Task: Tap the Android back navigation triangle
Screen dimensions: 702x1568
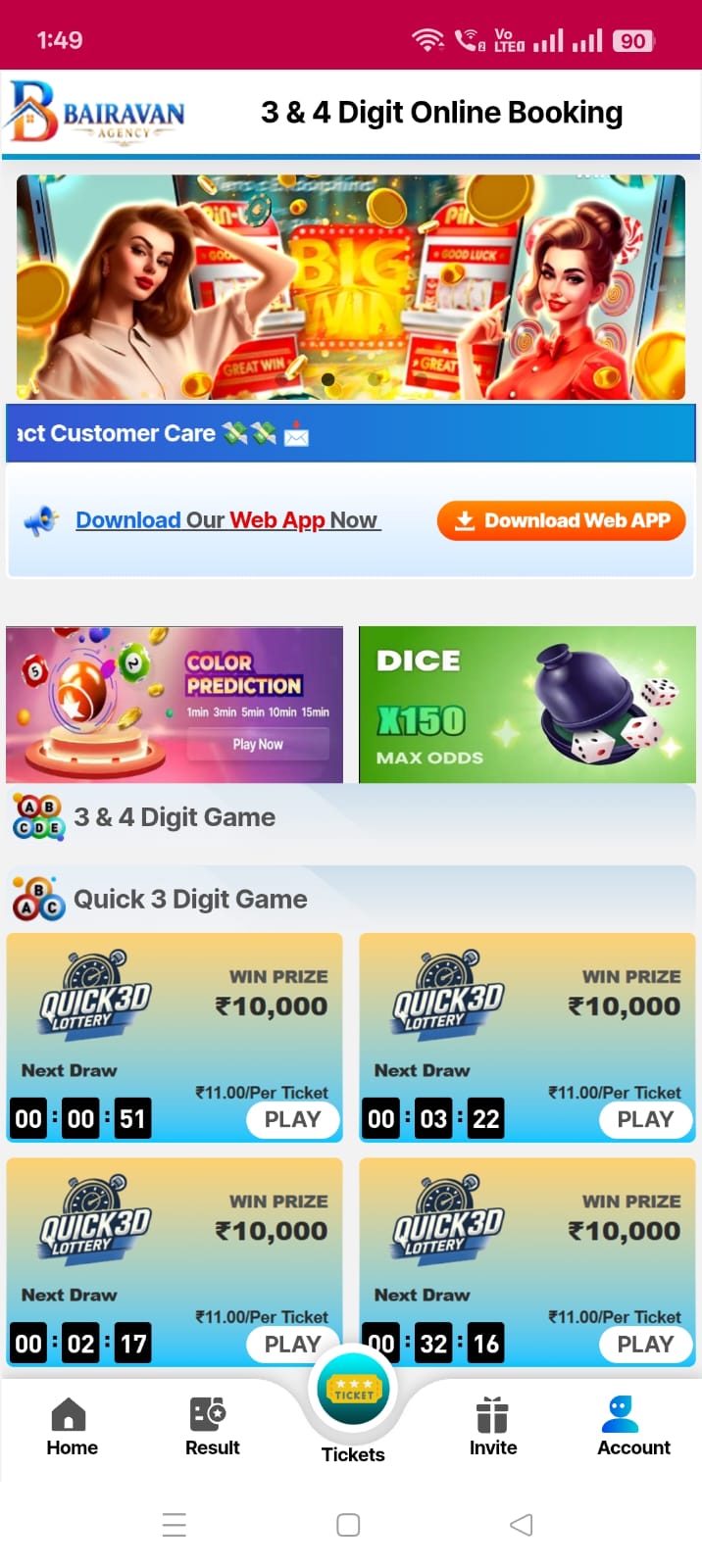Action: tap(522, 1525)
